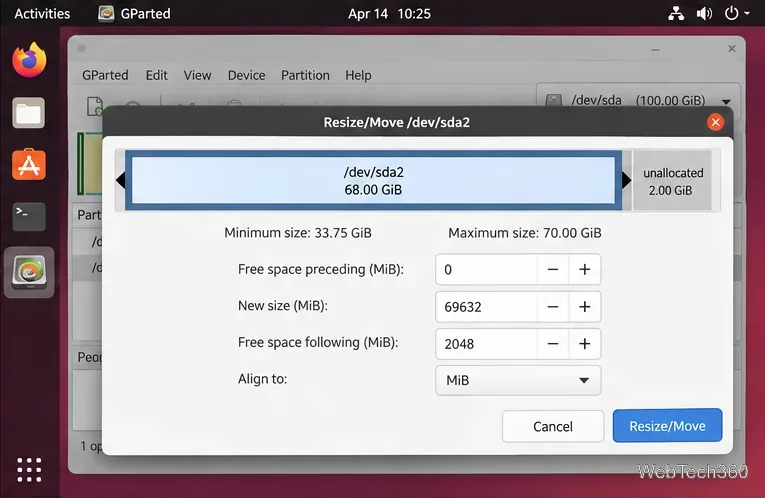
Task: Open the Edit menu
Action: [157, 75]
